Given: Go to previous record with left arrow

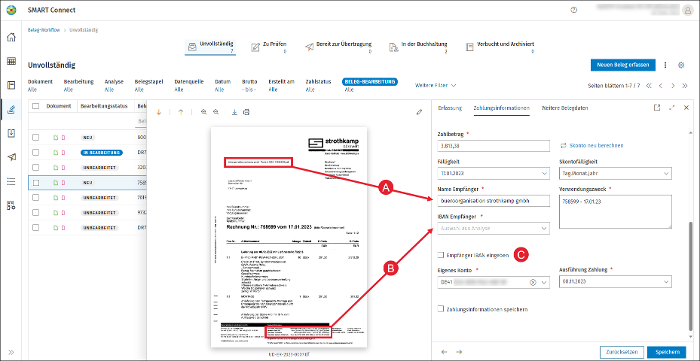Looking at the screenshot, I should pyautogui.click(x=444, y=351).
